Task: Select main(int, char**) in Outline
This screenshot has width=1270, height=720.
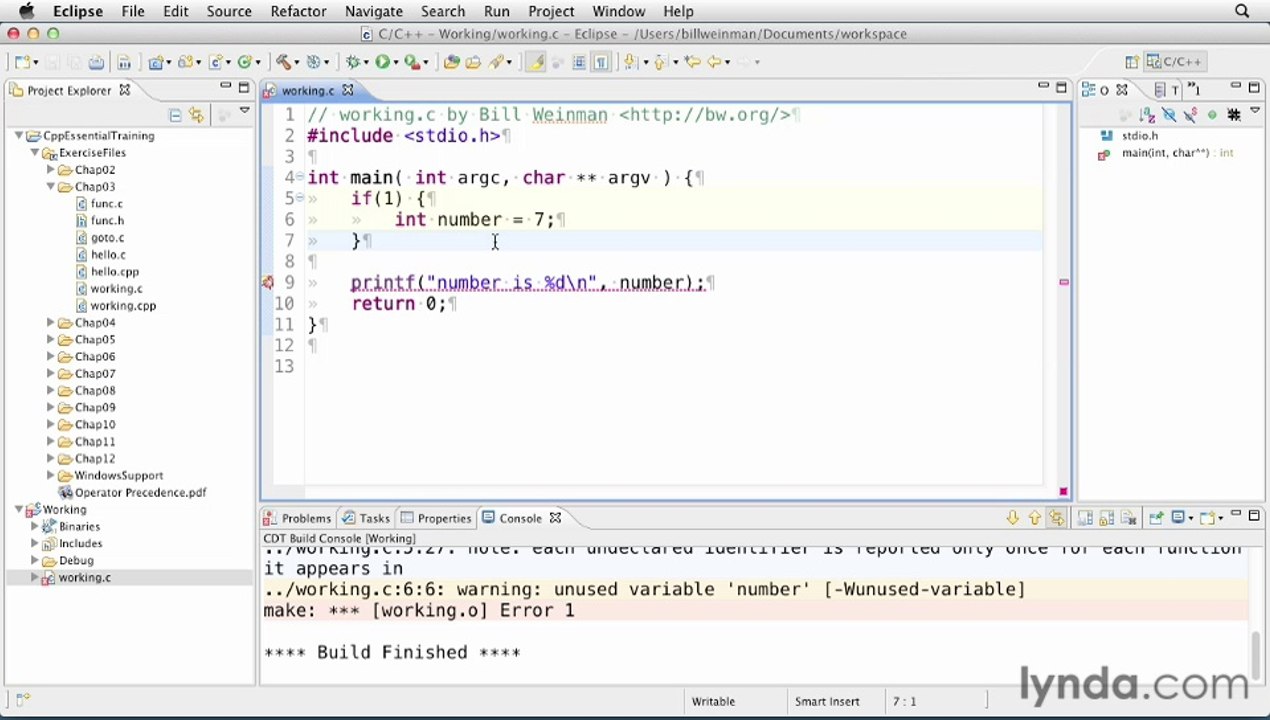Action: (x=1166, y=154)
